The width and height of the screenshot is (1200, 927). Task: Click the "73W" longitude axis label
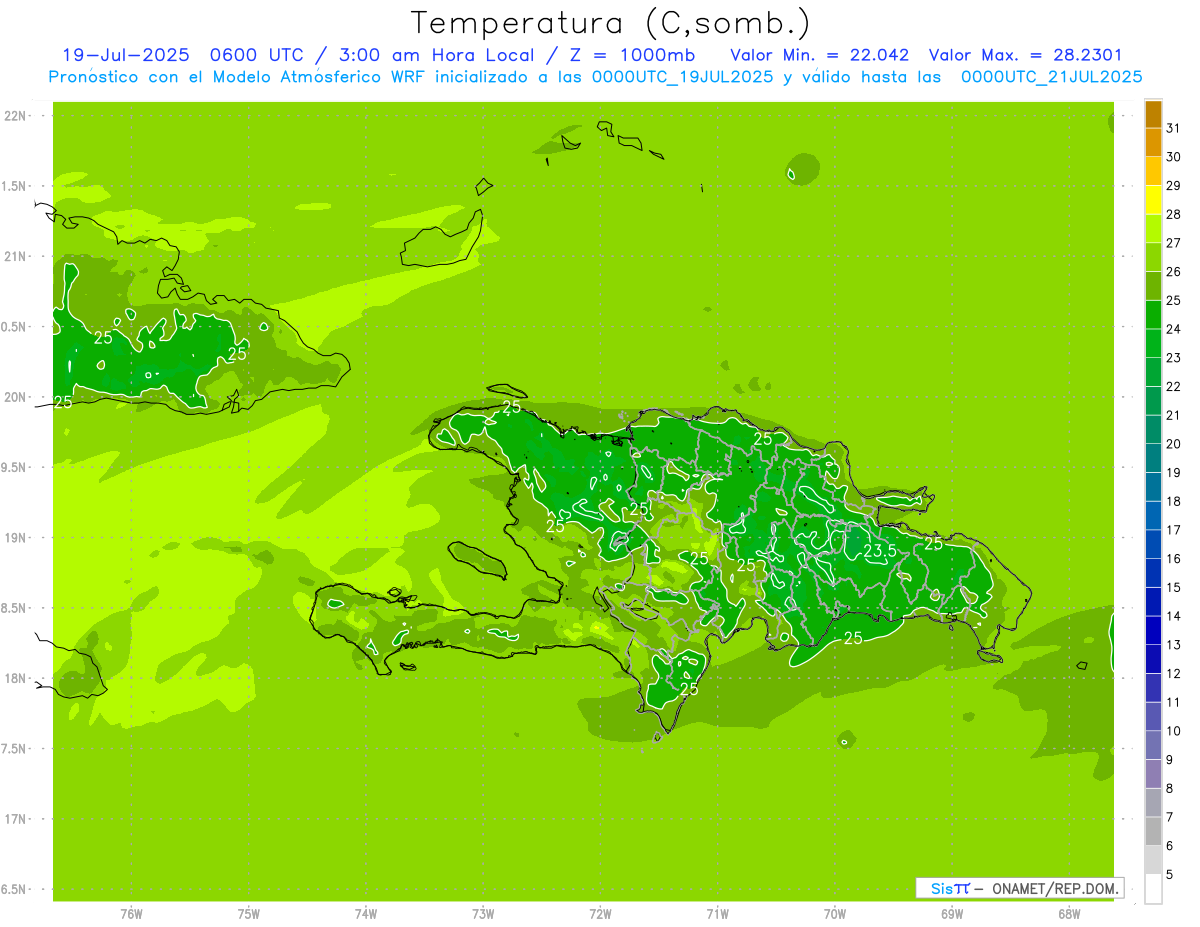[x=483, y=914]
